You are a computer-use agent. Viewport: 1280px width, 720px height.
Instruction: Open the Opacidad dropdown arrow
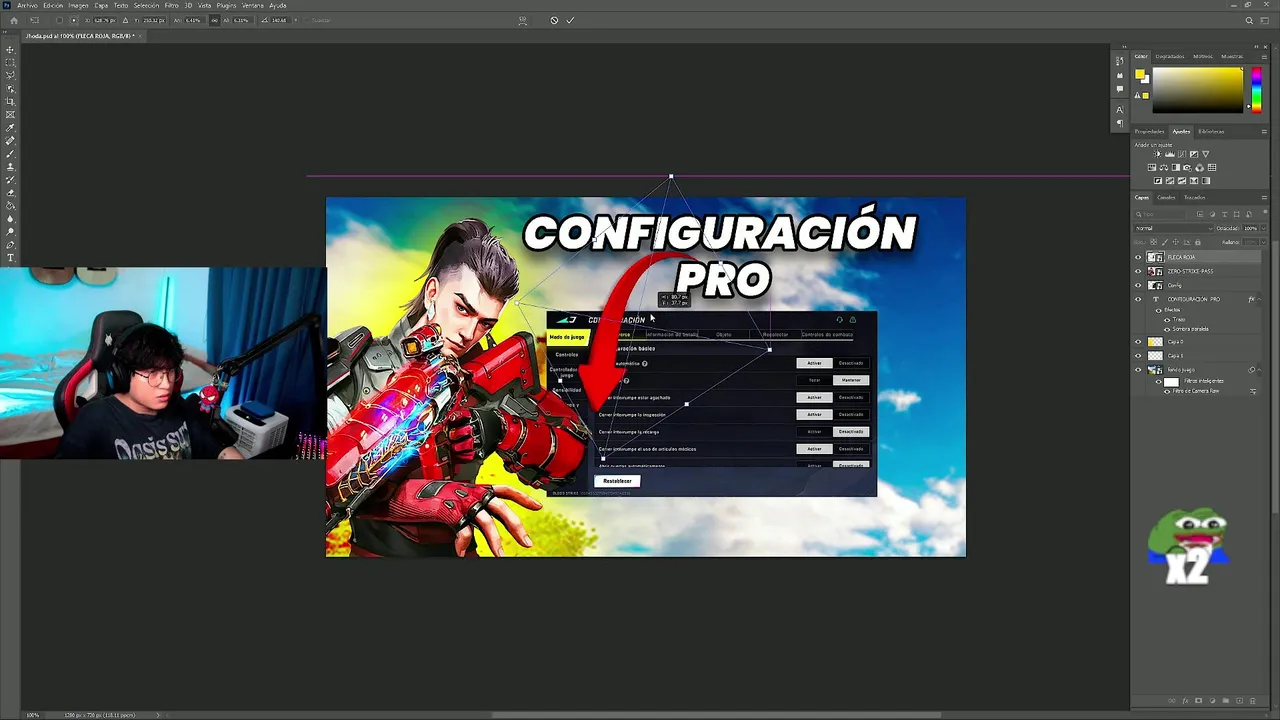[x=1264, y=228]
